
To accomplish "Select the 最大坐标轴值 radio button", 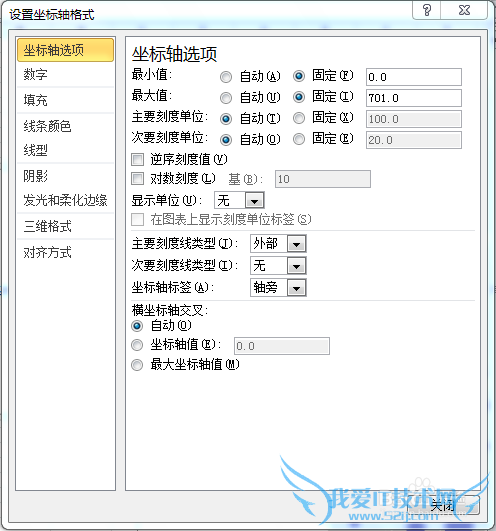I will (x=137, y=365).
